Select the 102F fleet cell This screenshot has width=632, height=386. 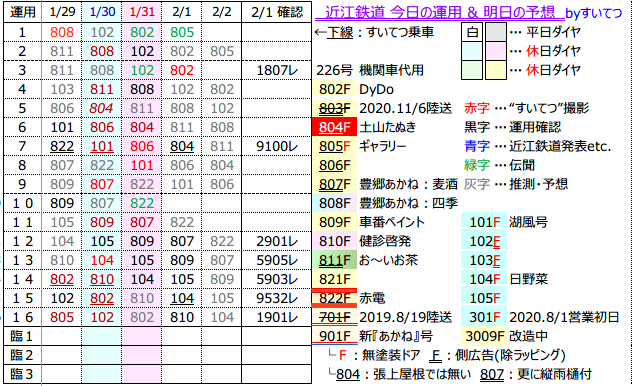click(484, 241)
